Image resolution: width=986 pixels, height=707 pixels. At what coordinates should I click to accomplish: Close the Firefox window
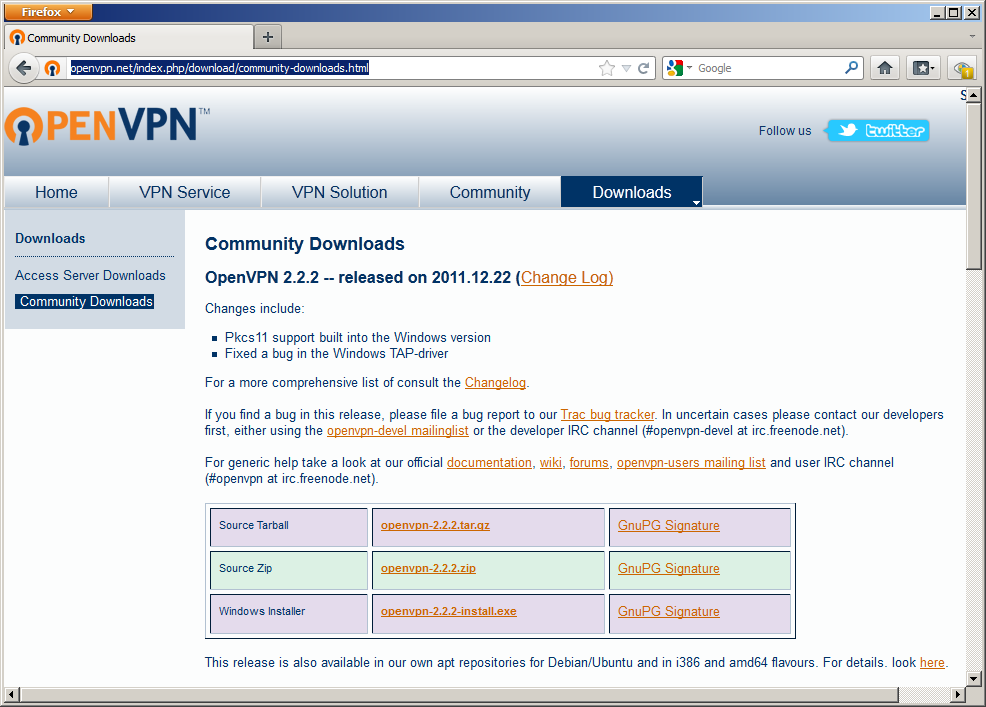[x=970, y=12]
